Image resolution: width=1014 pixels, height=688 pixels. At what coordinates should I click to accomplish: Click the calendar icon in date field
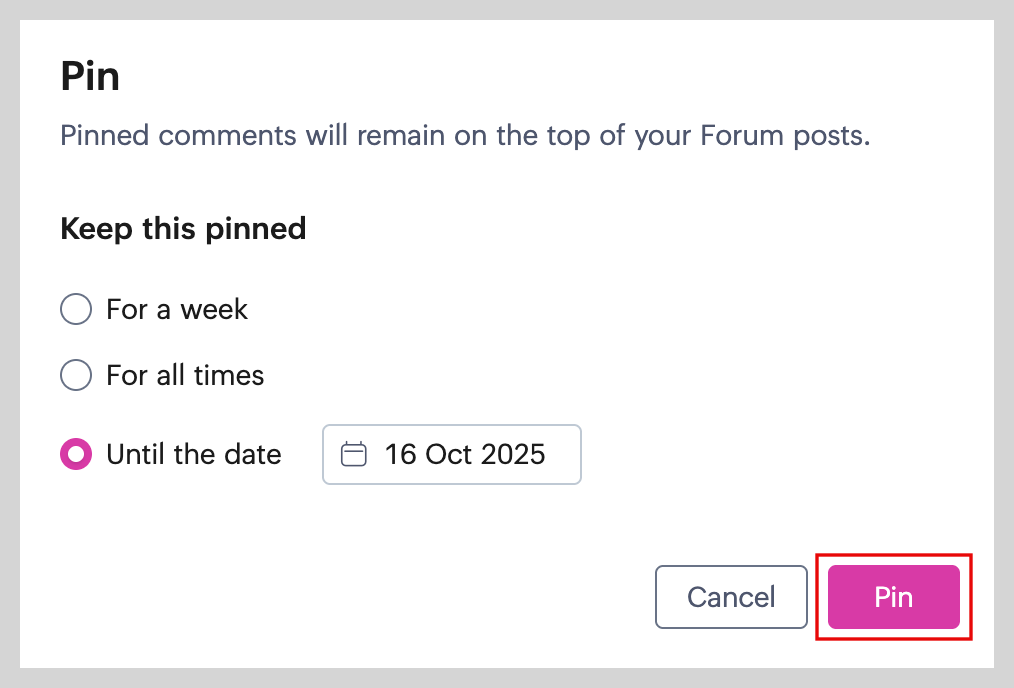pos(353,455)
